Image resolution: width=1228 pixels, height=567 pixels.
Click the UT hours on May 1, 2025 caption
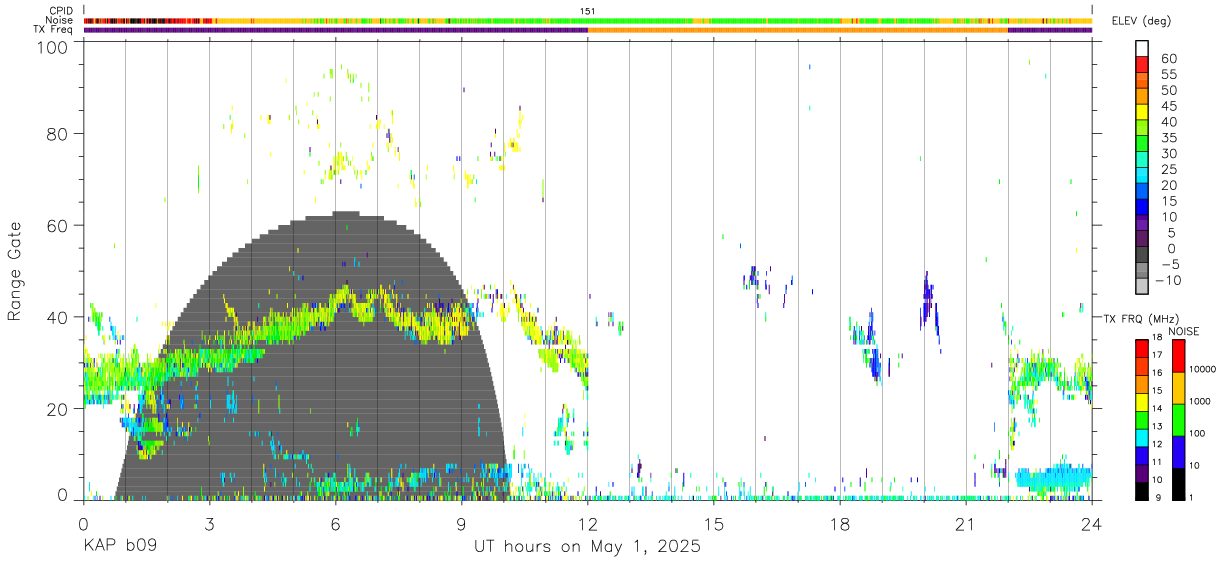[587, 547]
